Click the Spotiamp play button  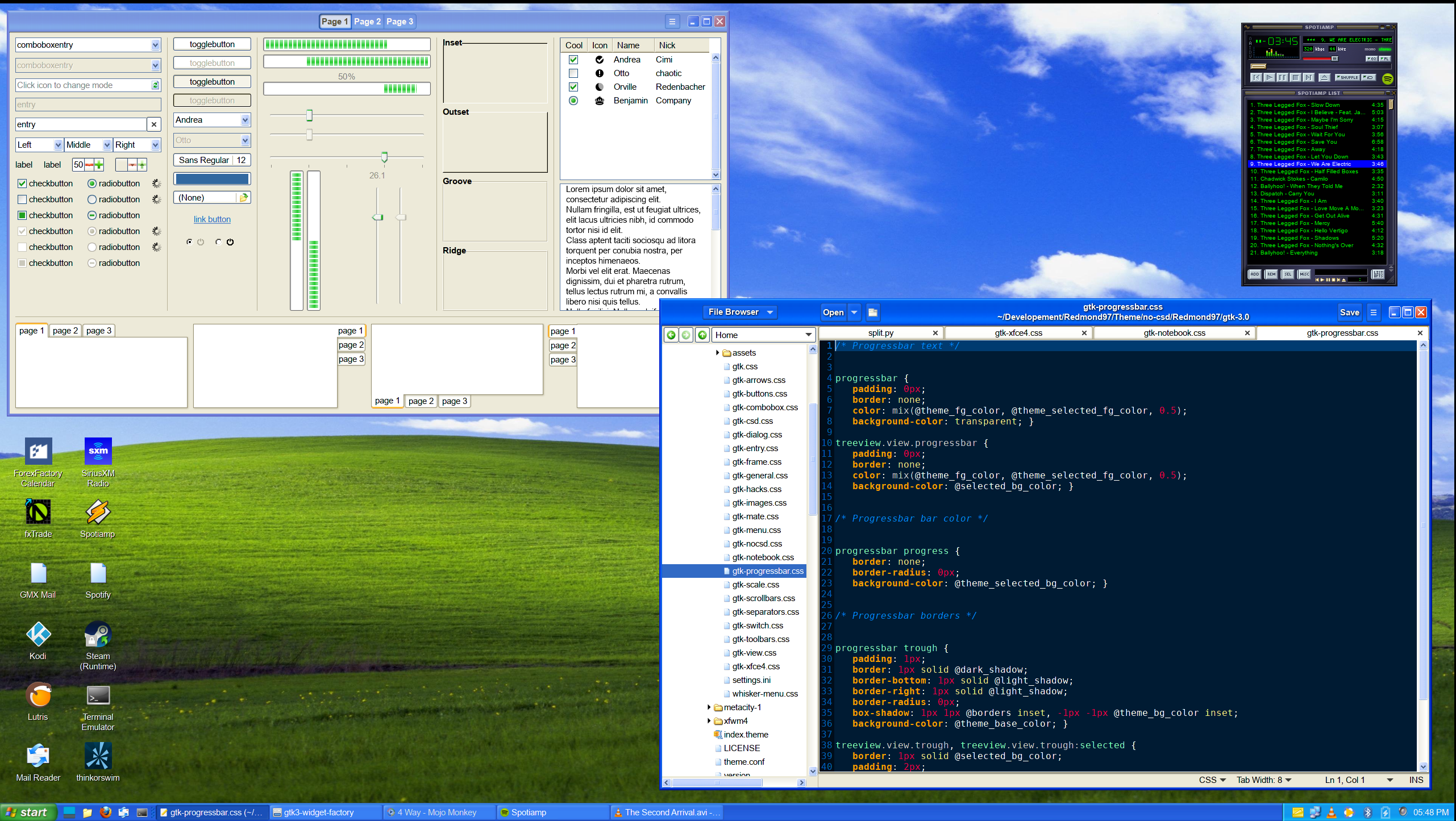(x=1270, y=77)
